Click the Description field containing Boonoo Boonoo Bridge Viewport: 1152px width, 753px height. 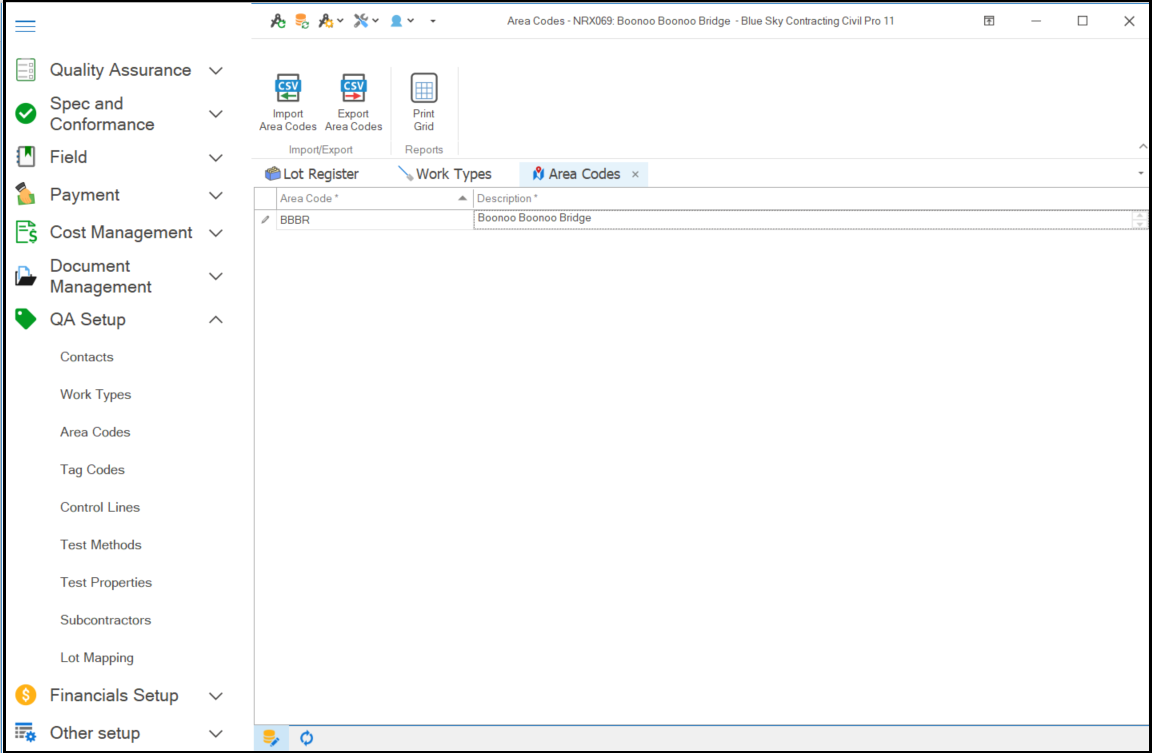(x=800, y=219)
